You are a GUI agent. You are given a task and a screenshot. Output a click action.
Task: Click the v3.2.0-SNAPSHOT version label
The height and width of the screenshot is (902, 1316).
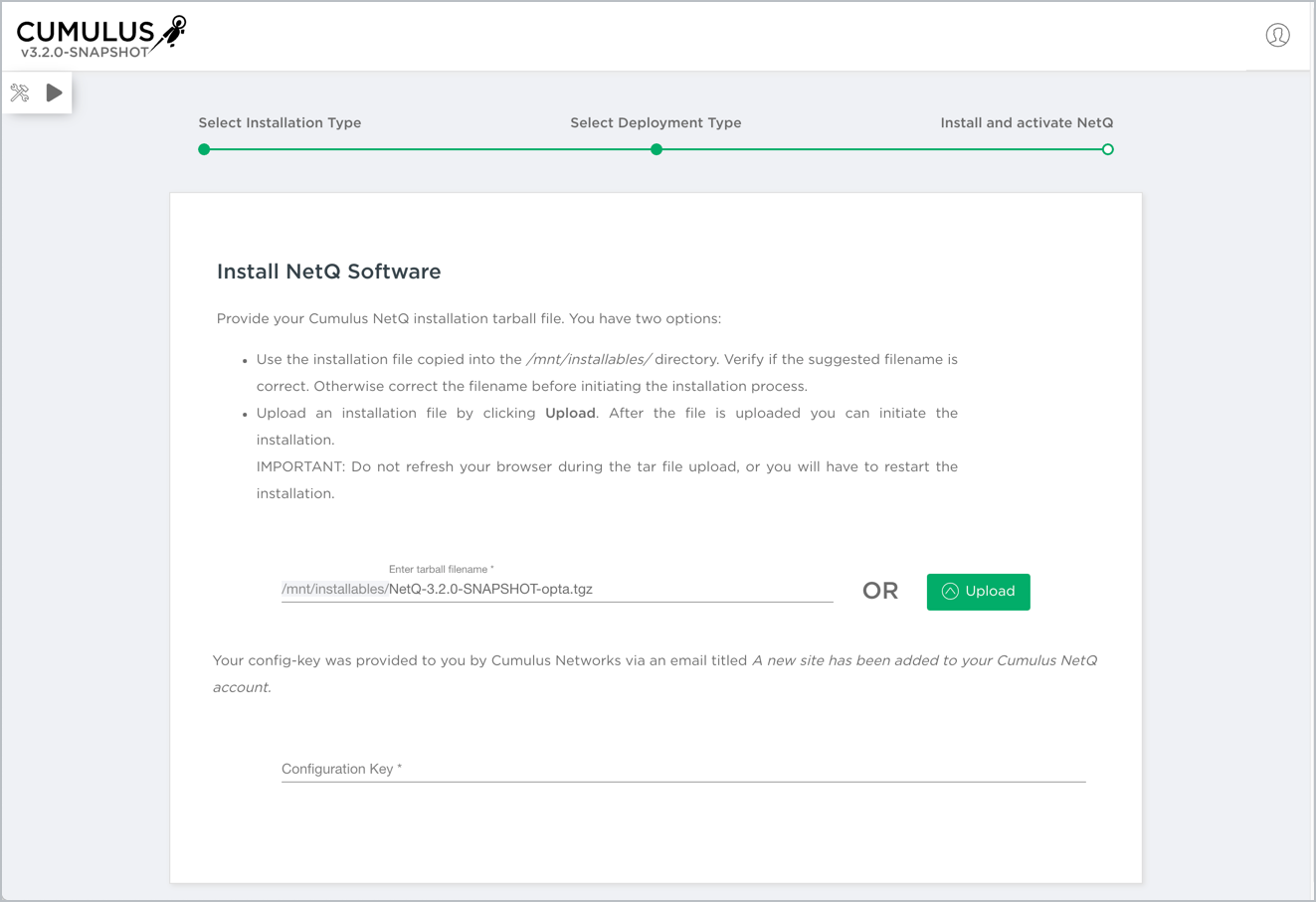tap(85, 53)
